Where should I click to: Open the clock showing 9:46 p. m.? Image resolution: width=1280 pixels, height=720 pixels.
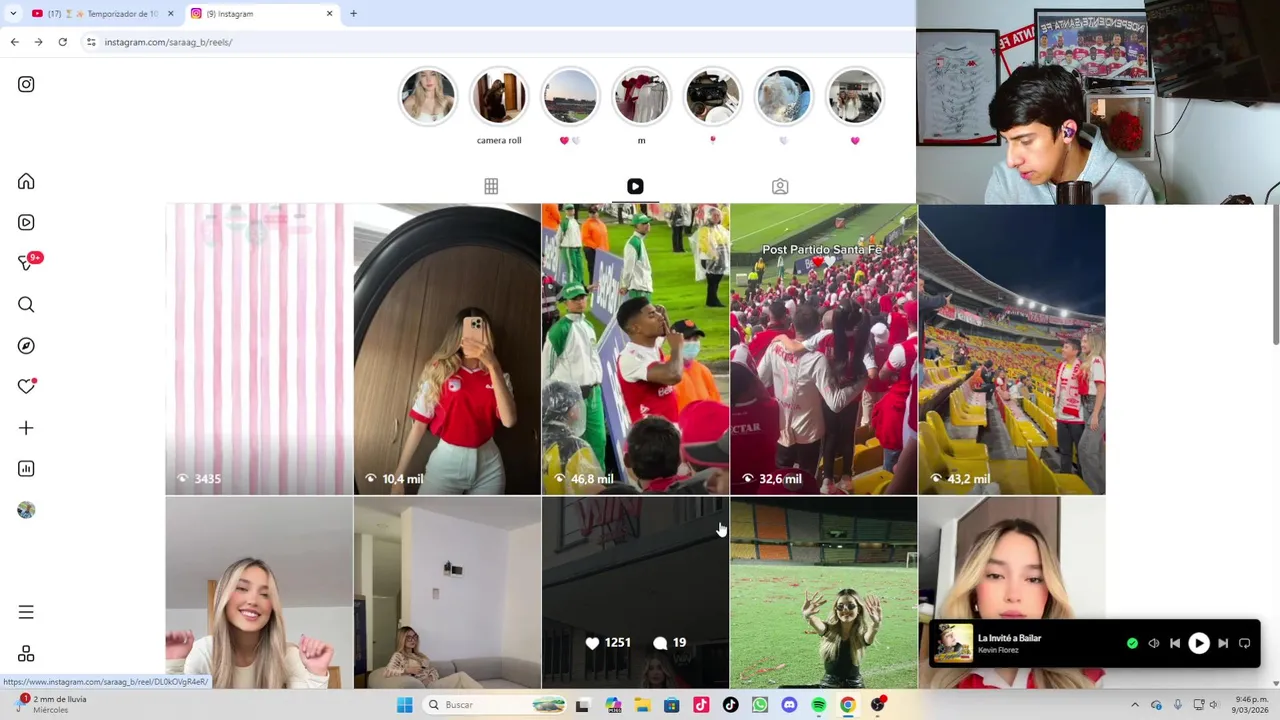[1251, 705]
